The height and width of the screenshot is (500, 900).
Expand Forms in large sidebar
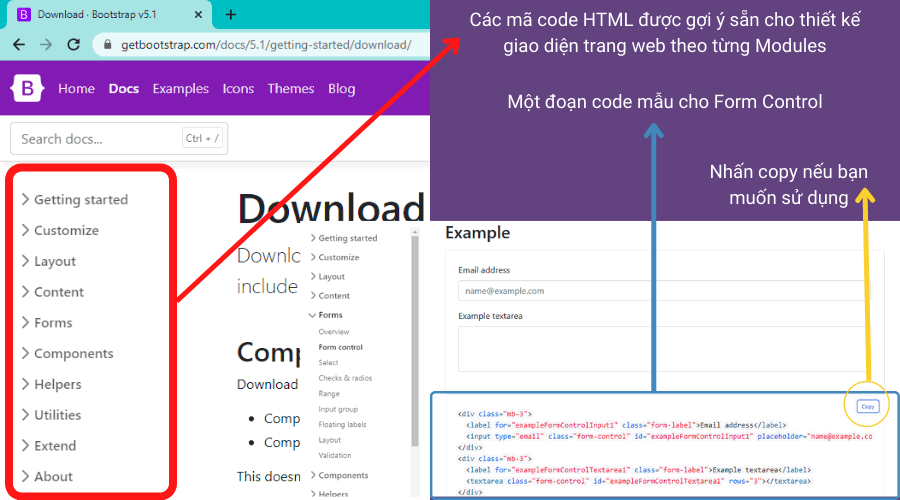47,323
